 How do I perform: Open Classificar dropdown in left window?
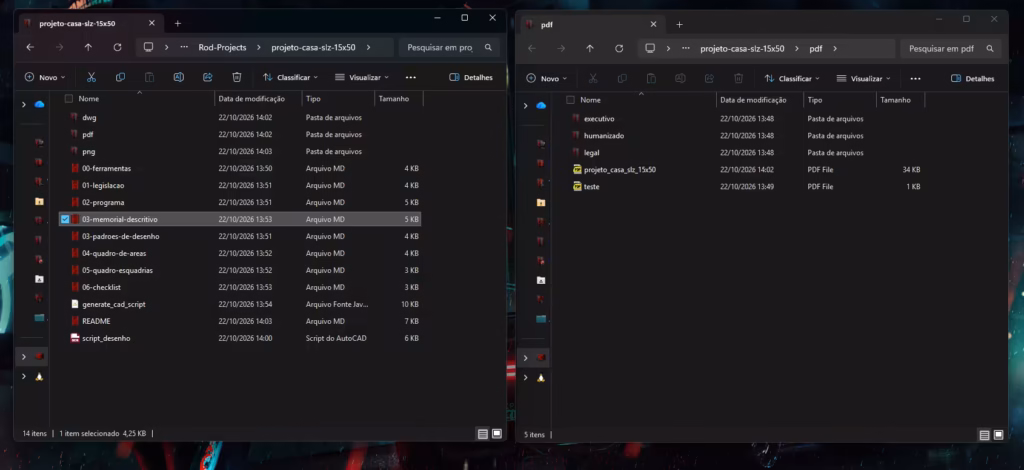point(291,77)
